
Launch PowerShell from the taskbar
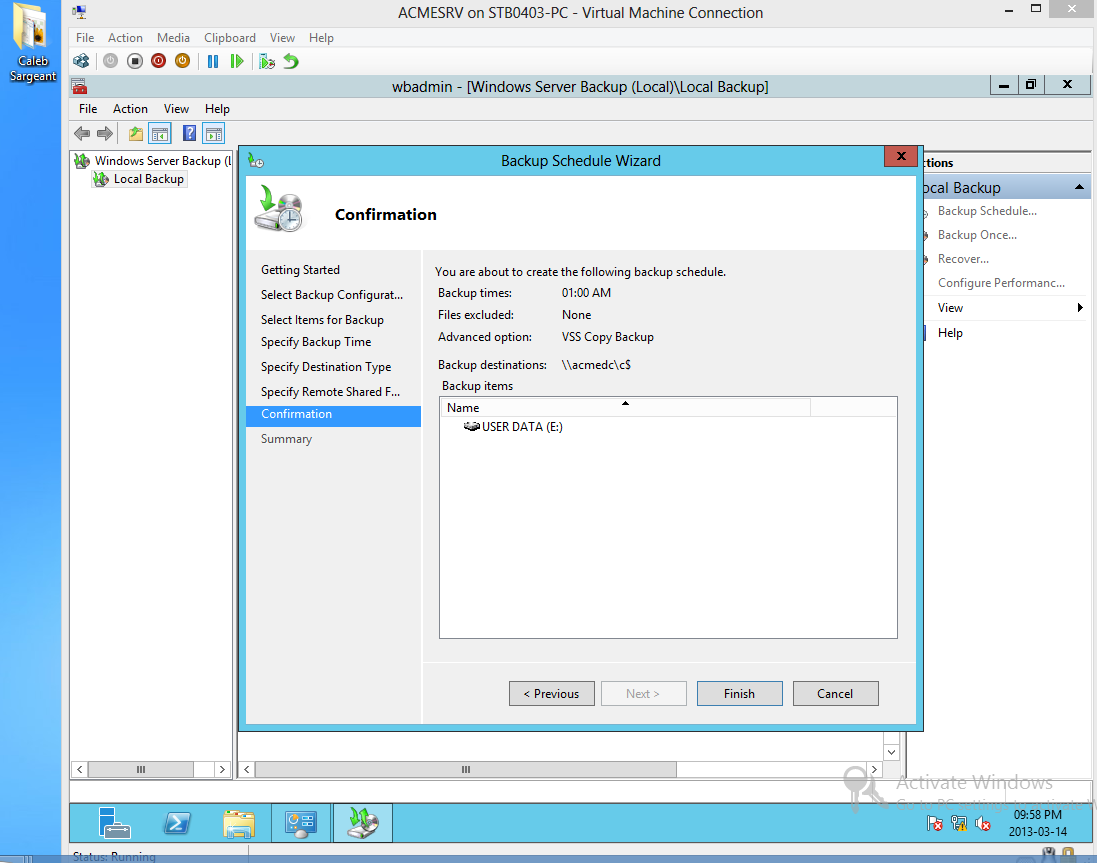point(177,822)
